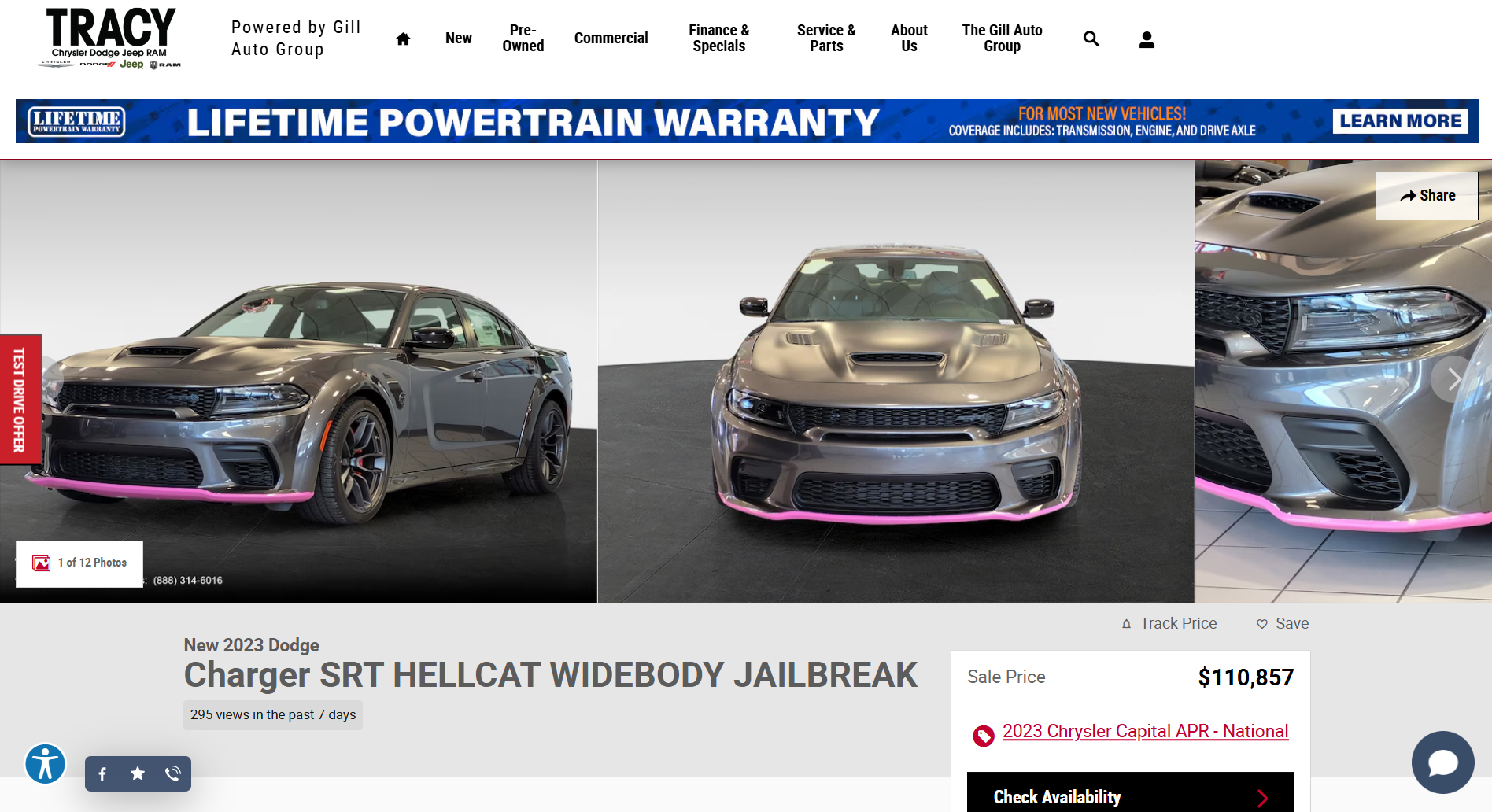Open 2023 Chrysler Capital APR - National link
This screenshot has height=812, width=1492.
(x=1145, y=731)
